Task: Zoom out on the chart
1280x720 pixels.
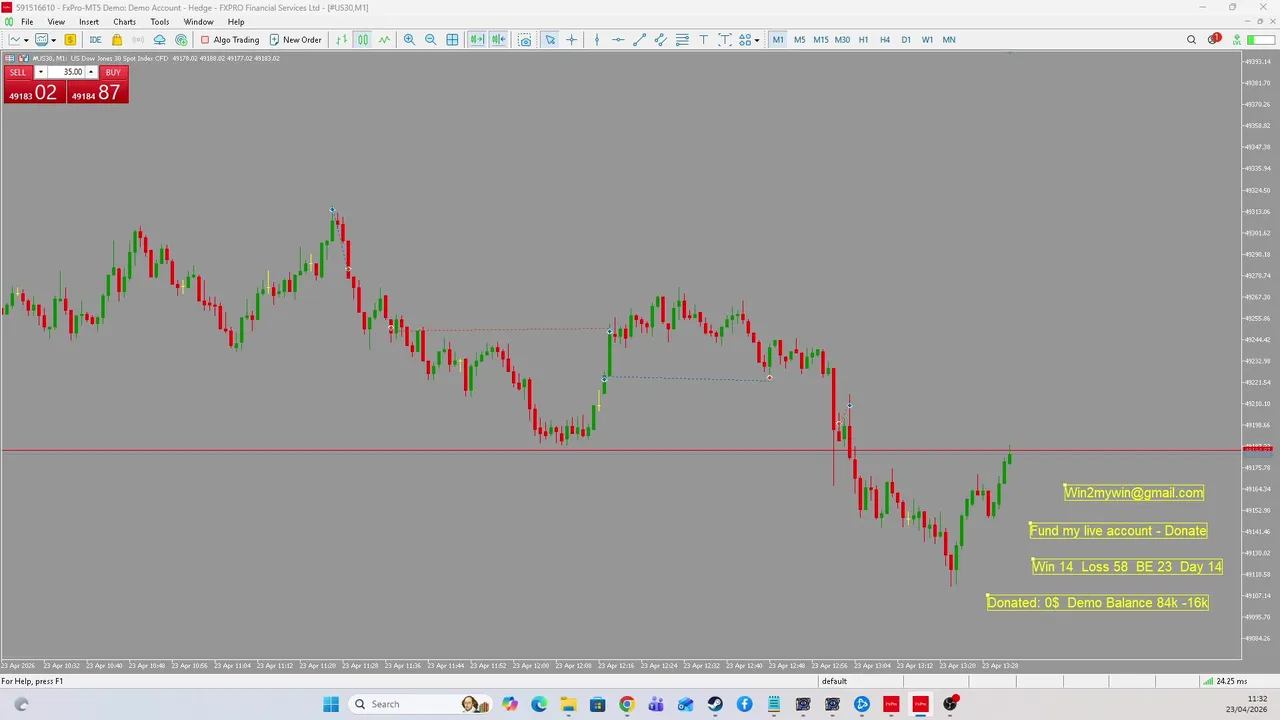Action: pos(431,40)
